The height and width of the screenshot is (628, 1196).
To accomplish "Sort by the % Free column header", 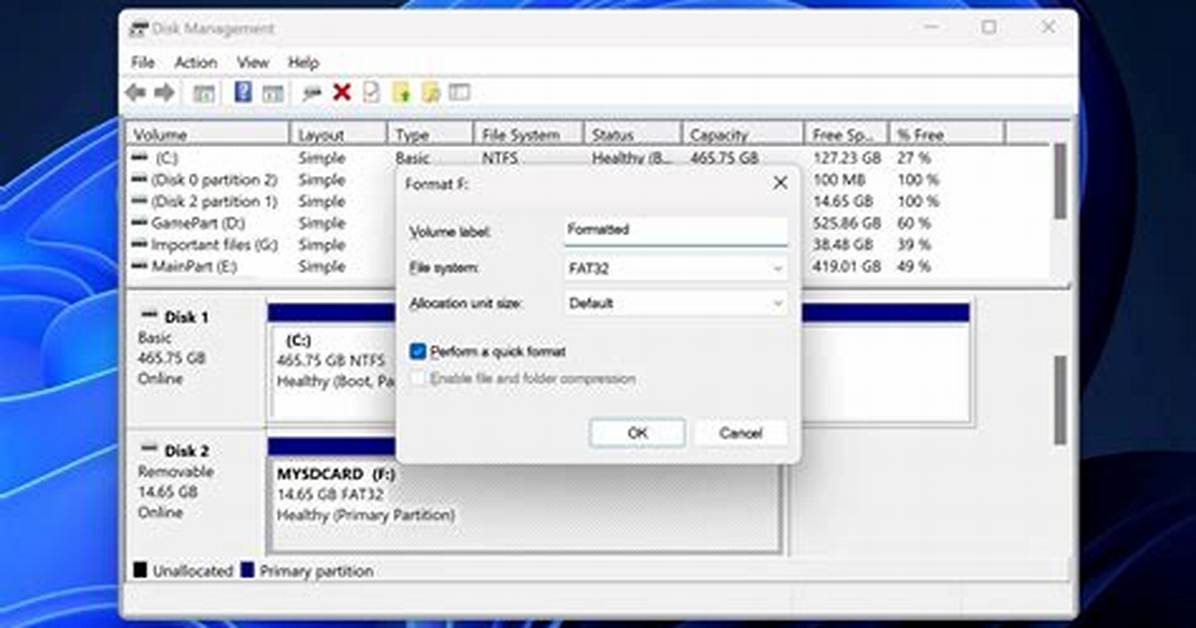I will point(947,134).
